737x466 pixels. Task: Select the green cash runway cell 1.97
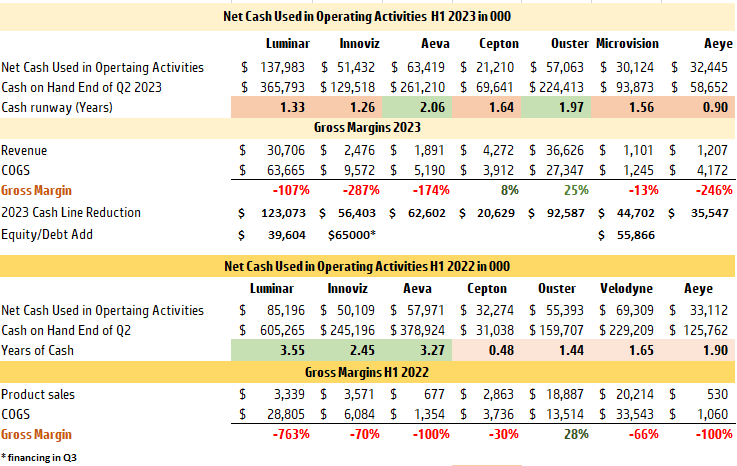[556, 107]
